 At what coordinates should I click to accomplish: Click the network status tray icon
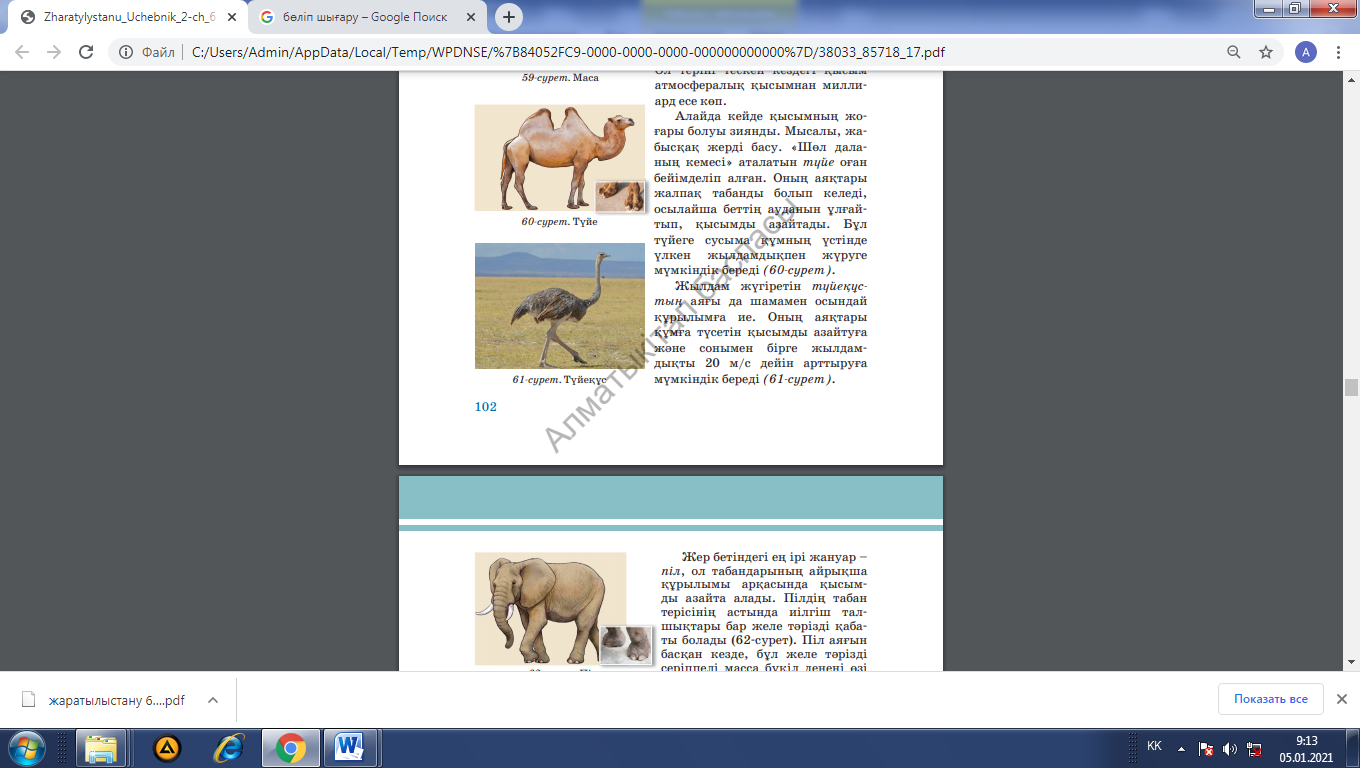pos(1254,749)
